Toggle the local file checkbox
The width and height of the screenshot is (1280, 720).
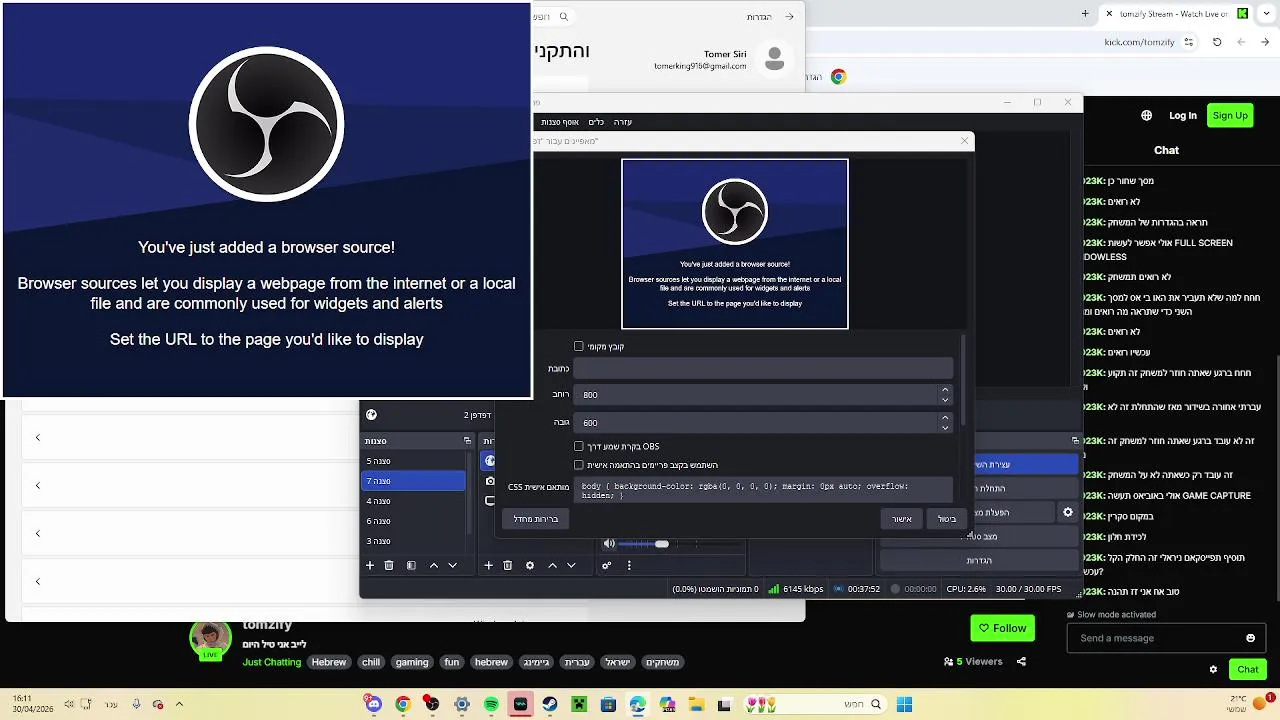[578, 346]
